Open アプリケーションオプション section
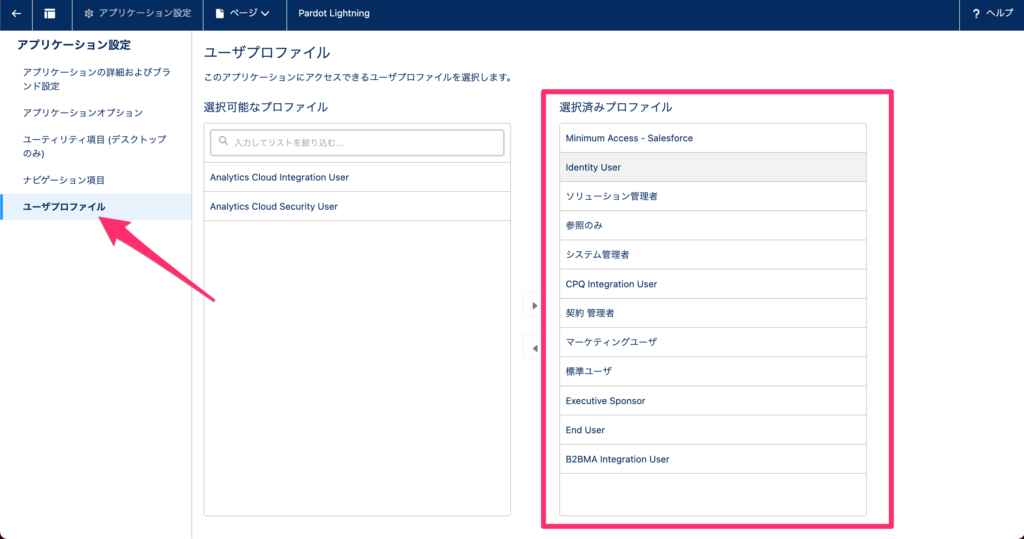 click(82, 112)
